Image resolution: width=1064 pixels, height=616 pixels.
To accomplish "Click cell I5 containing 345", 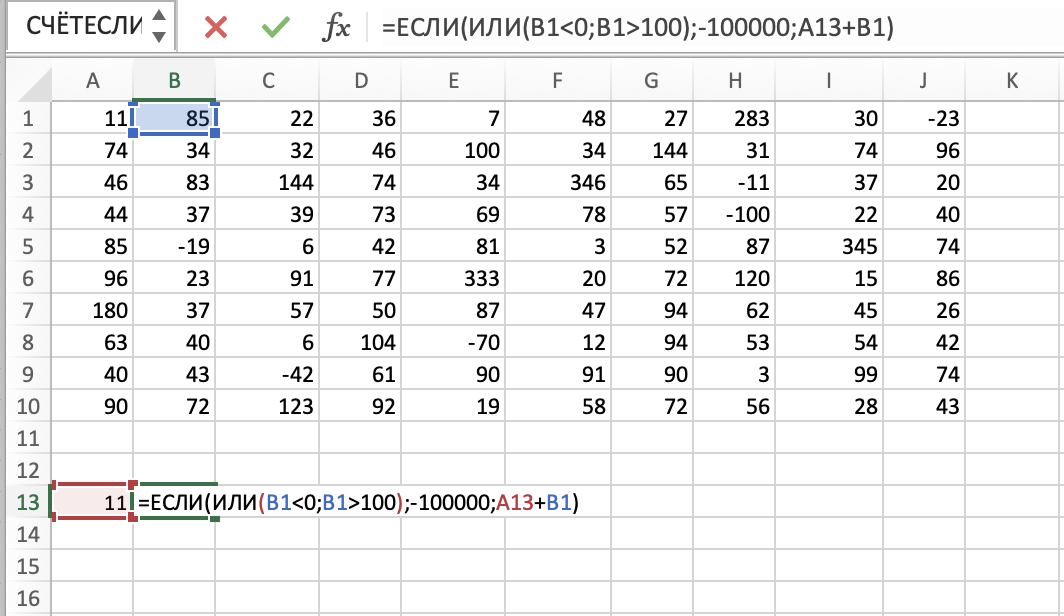I will tap(829, 247).
